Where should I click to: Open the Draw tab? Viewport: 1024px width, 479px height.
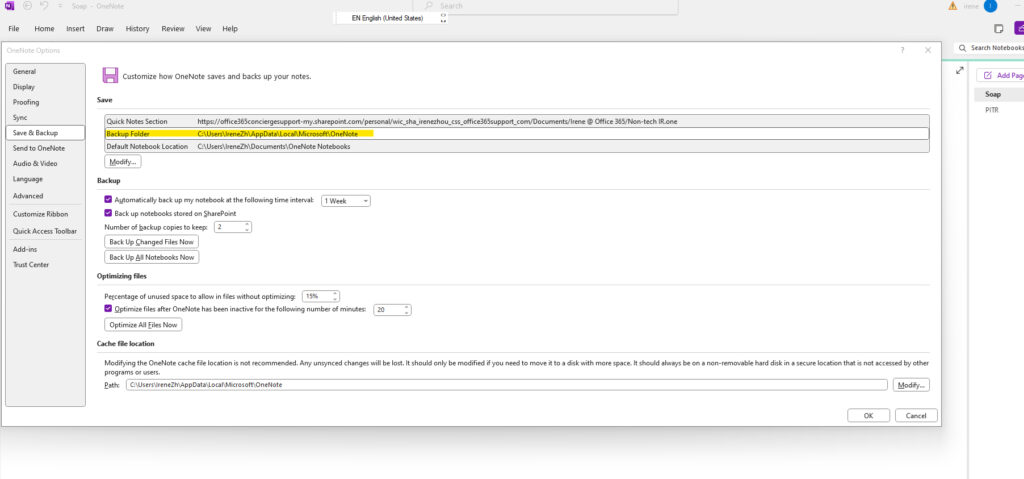click(104, 29)
